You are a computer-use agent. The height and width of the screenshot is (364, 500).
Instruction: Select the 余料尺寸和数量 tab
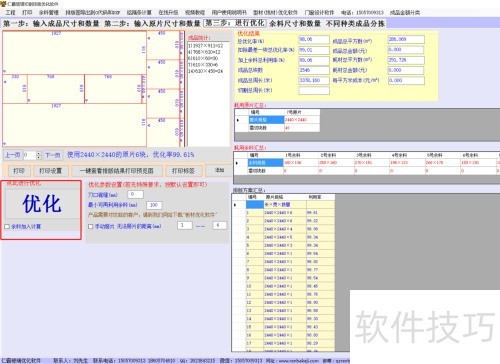point(295,23)
